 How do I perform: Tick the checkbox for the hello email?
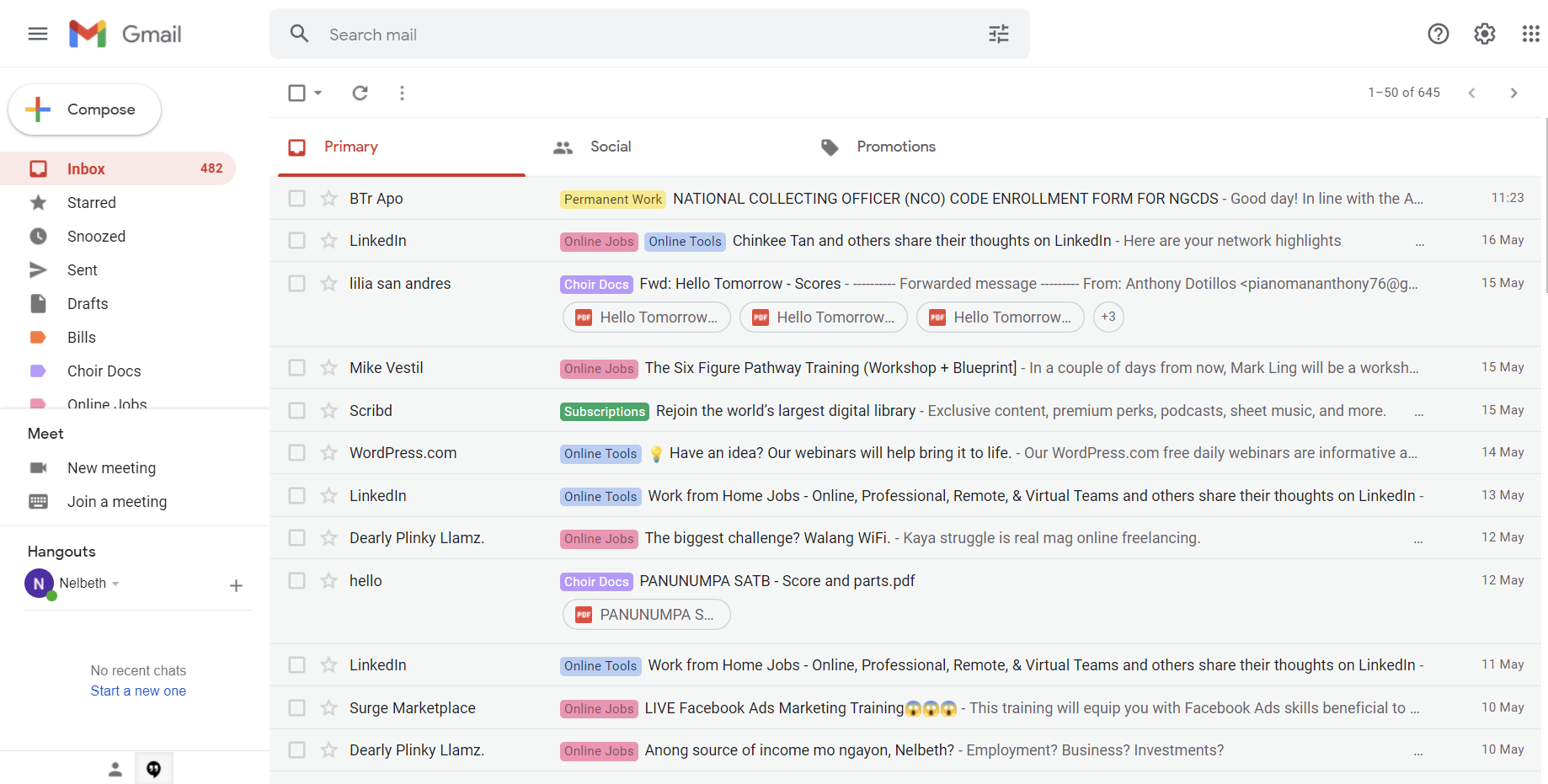pyautogui.click(x=296, y=580)
